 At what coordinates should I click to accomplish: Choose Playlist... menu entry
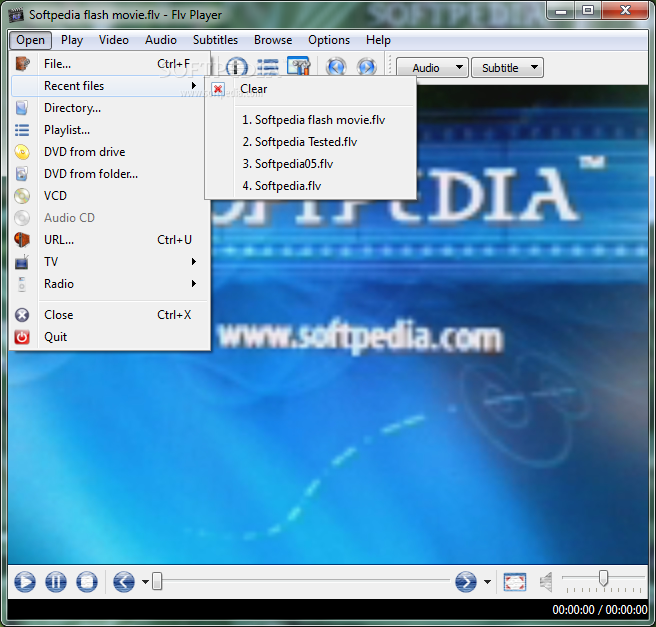(x=110, y=130)
